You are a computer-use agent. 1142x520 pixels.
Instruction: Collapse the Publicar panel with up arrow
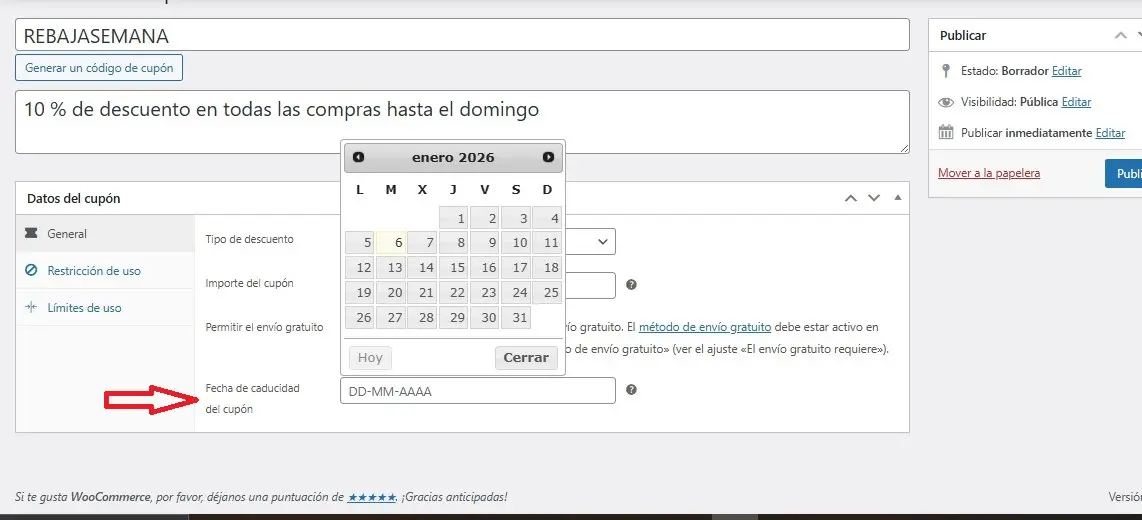(x=1121, y=35)
